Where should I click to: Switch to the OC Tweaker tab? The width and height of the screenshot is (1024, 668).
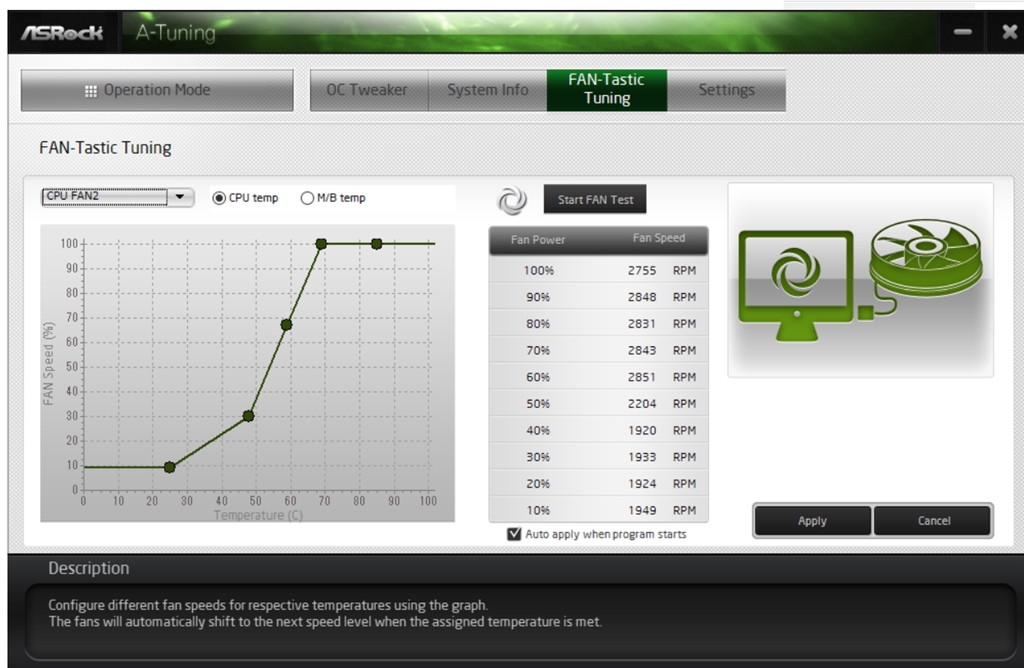[368, 90]
